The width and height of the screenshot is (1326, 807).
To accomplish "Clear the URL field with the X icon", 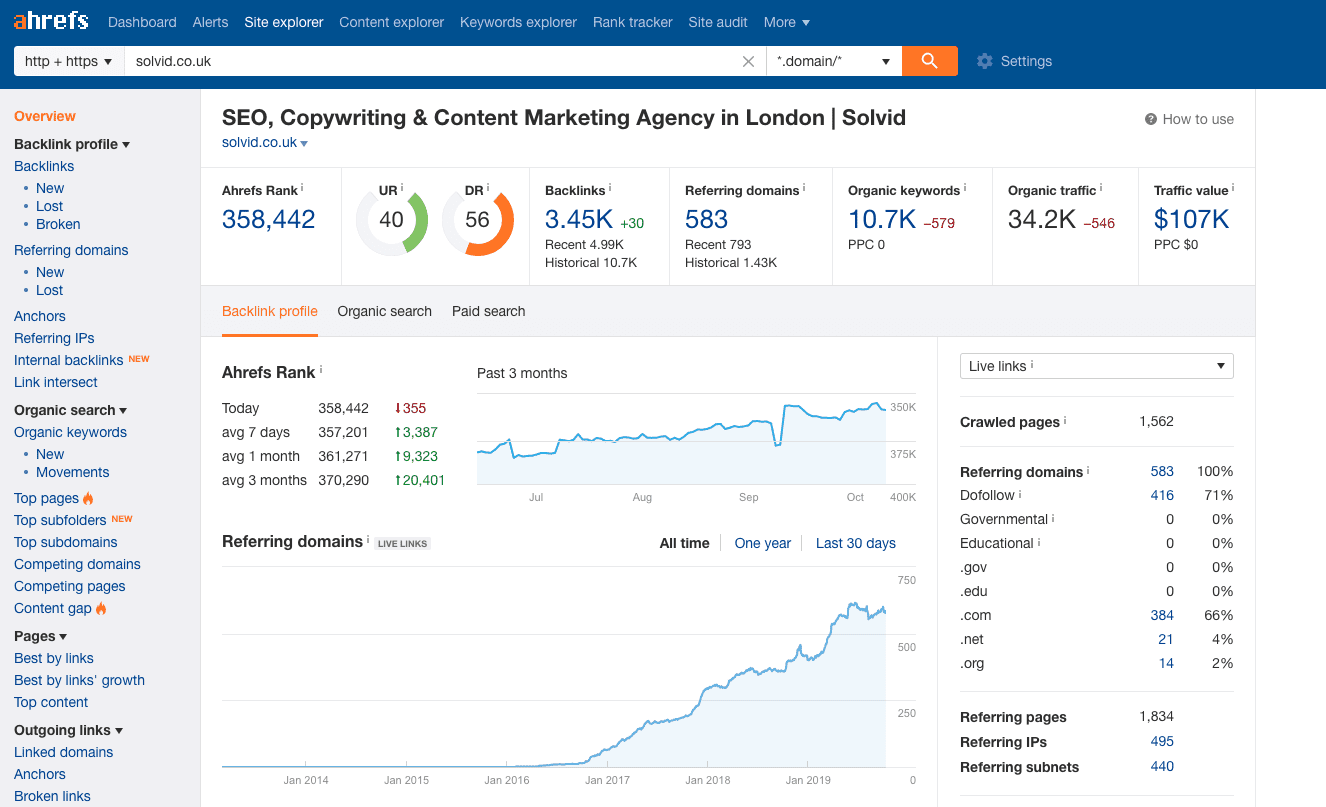I will [x=748, y=61].
